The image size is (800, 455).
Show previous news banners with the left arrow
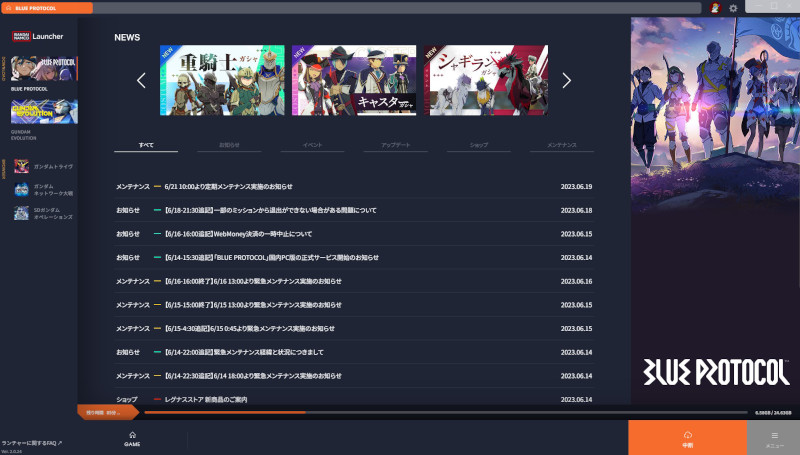(141, 80)
